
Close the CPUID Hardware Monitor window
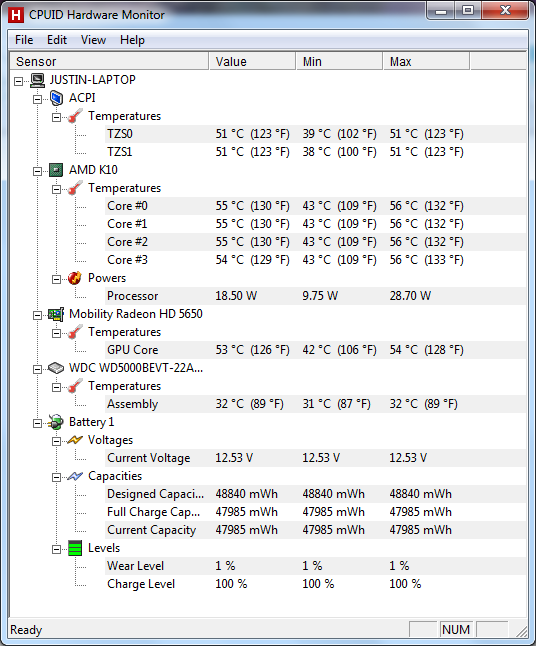pos(505,11)
